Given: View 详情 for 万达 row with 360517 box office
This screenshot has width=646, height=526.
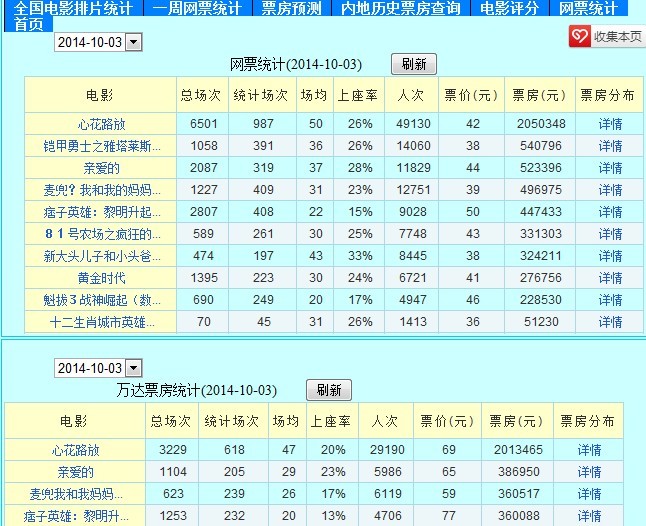Looking at the screenshot, I should tap(589, 494).
